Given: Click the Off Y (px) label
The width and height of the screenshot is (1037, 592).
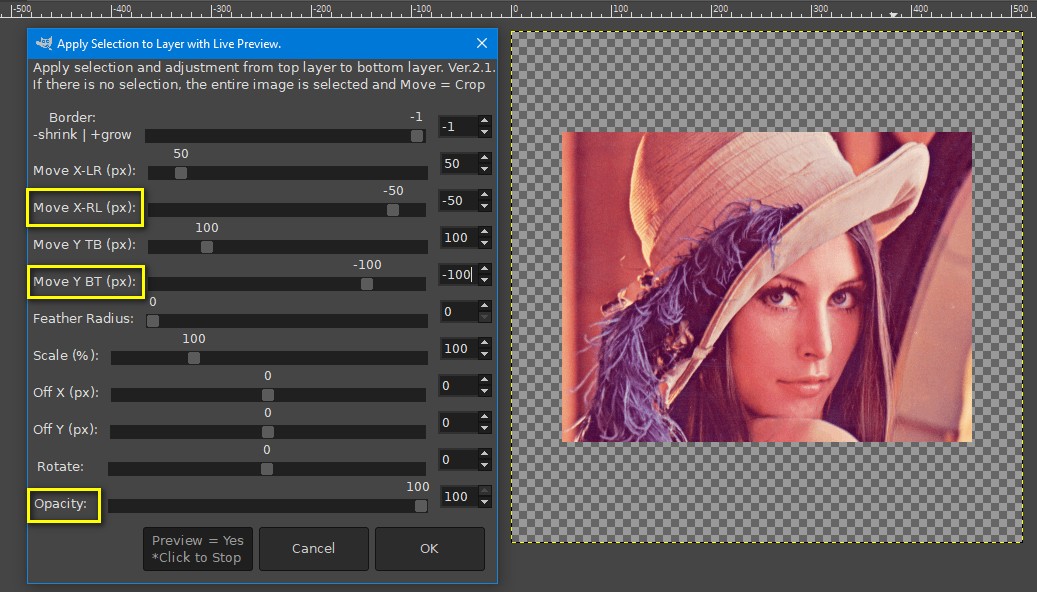Looking at the screenshot, I should (65, 429).
